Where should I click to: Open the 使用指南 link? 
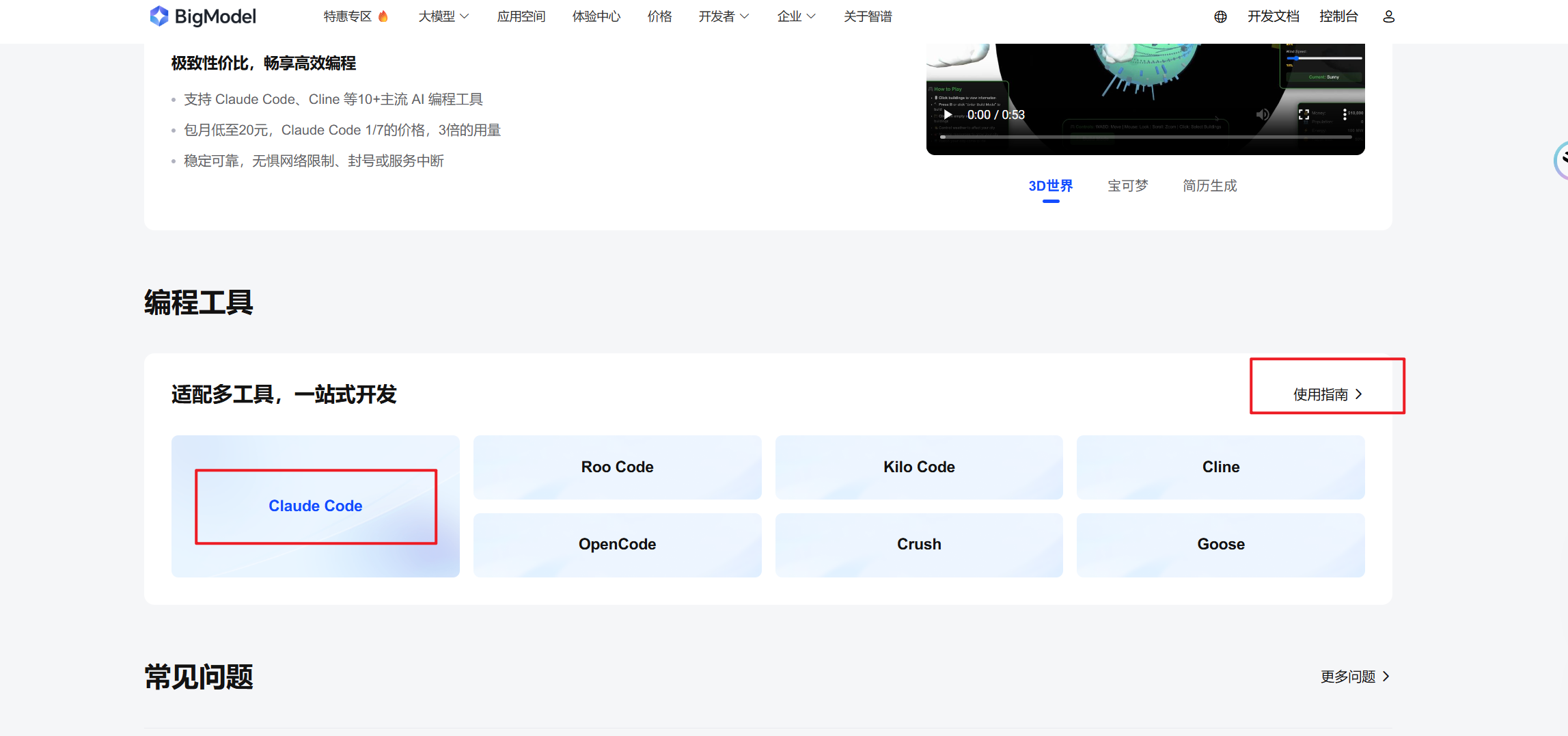(1327, 394)
